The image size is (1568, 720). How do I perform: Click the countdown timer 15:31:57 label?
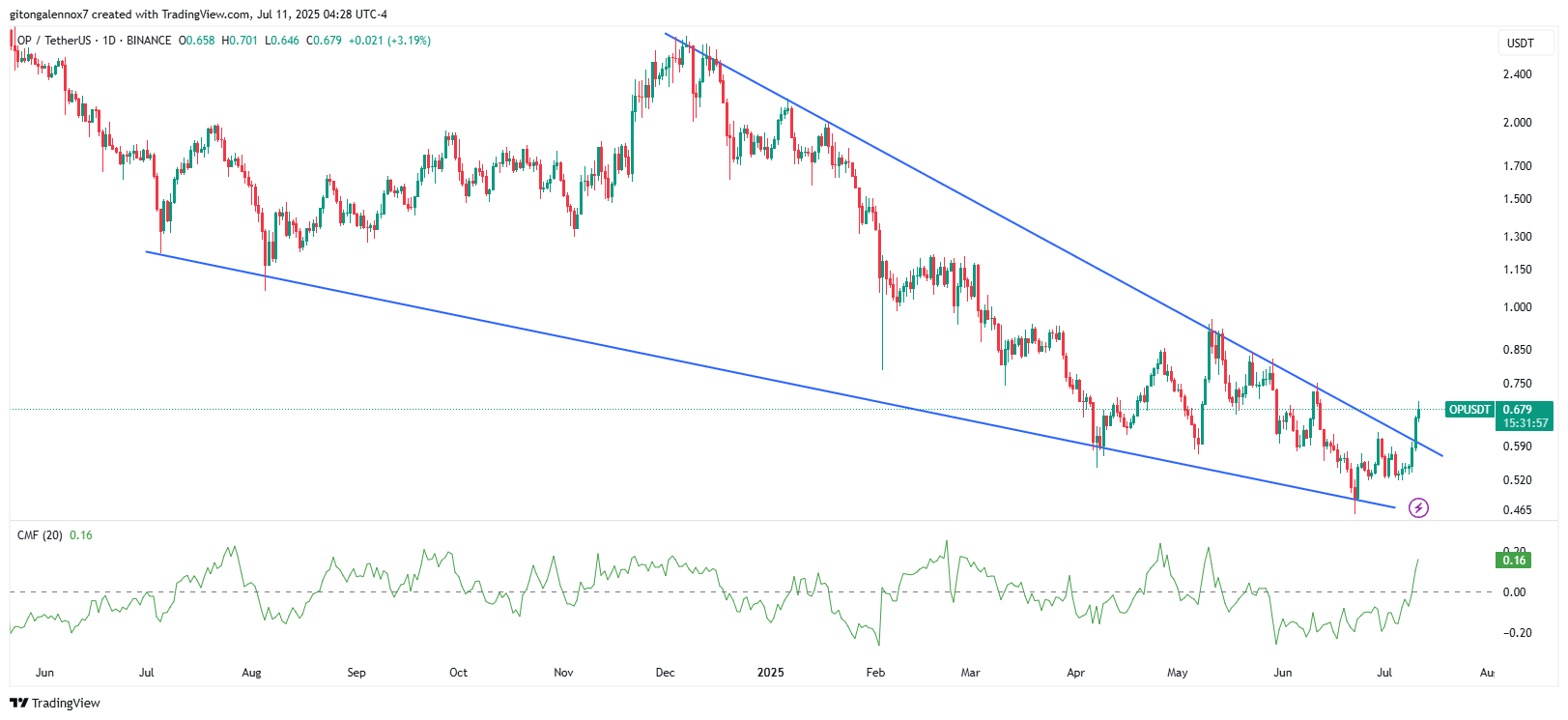(1525, 423)
